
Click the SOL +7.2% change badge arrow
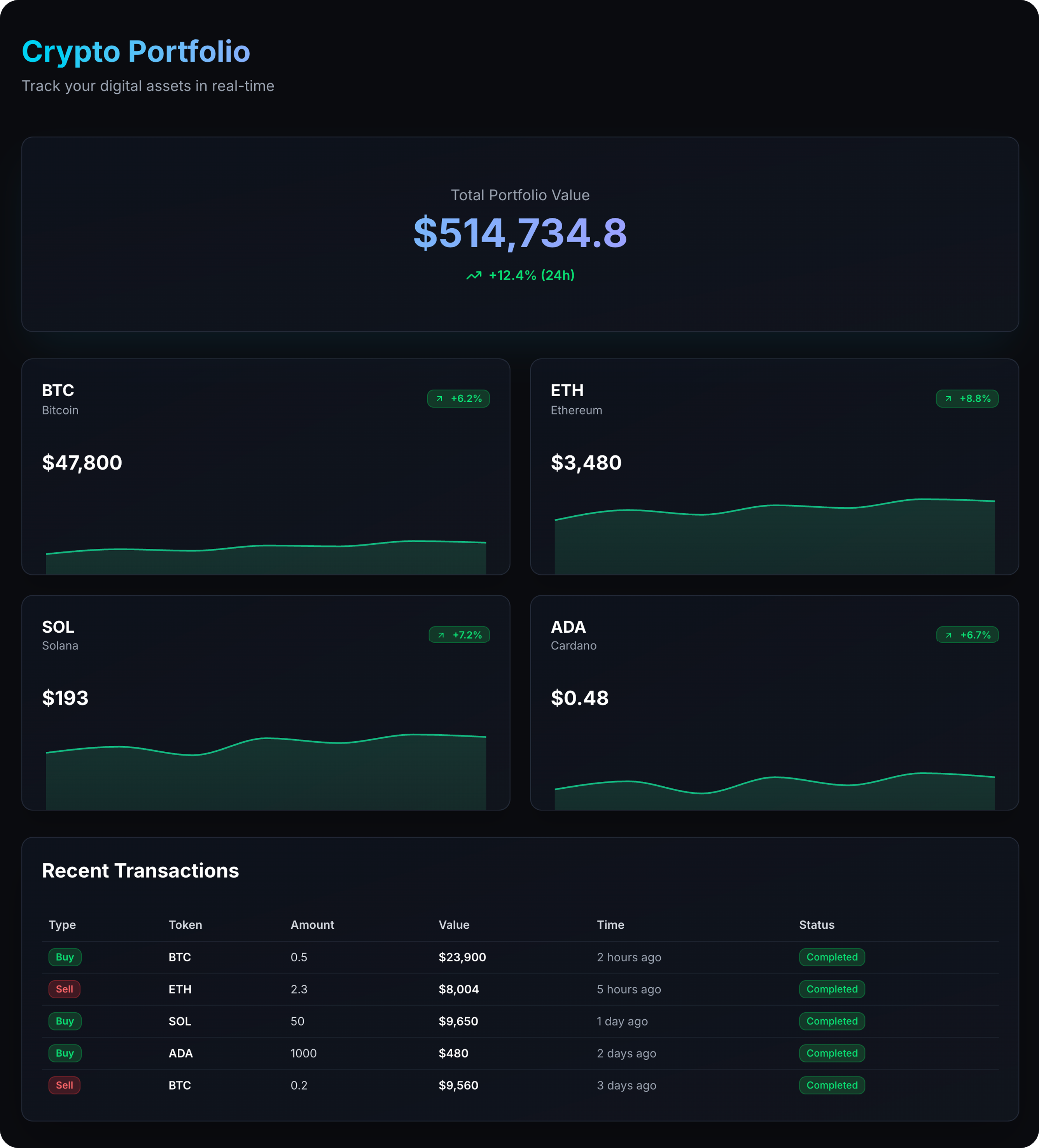click(x=441, y=635)
